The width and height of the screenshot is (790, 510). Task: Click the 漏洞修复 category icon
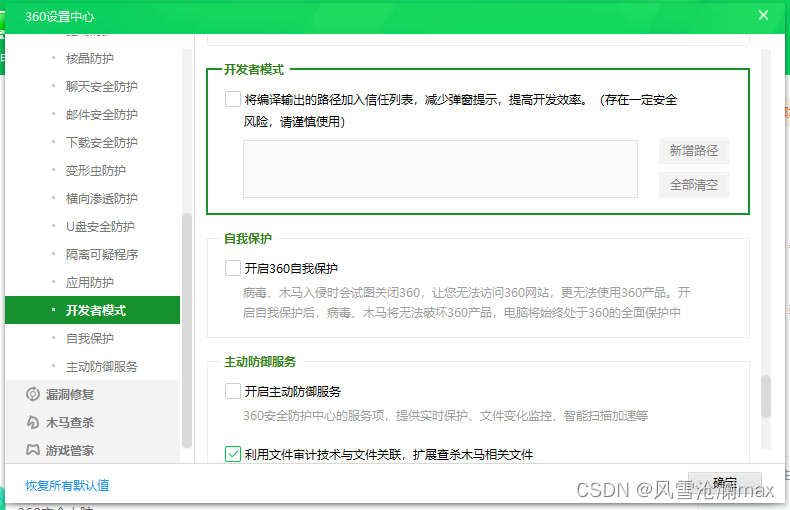tap(33, 394)
